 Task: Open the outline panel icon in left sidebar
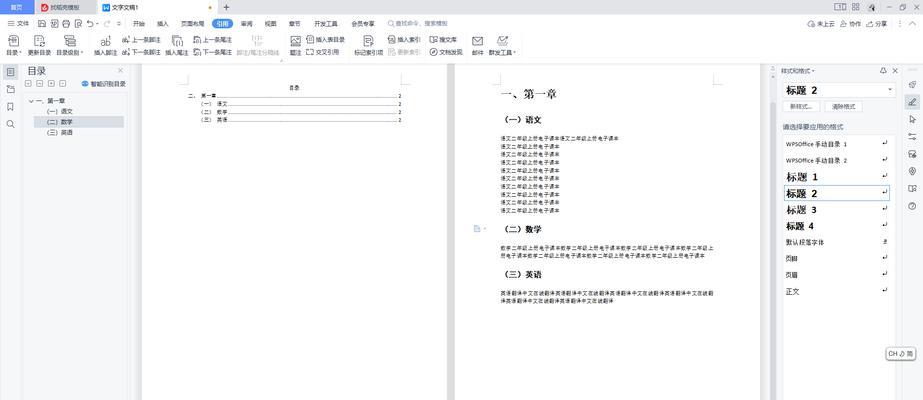[11, 72]
